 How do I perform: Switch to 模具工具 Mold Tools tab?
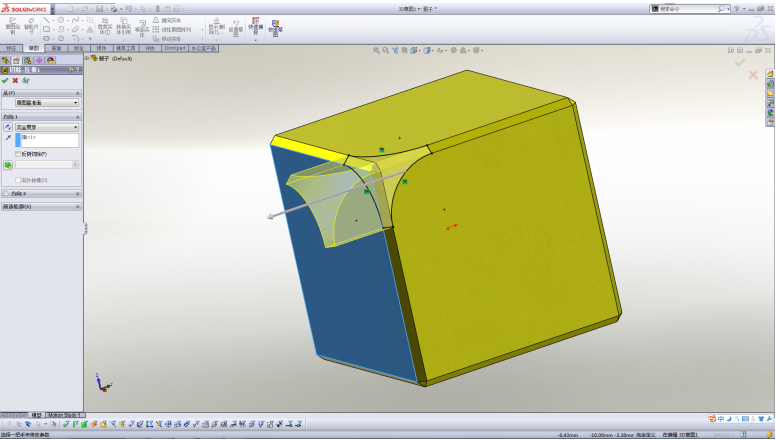125,49
